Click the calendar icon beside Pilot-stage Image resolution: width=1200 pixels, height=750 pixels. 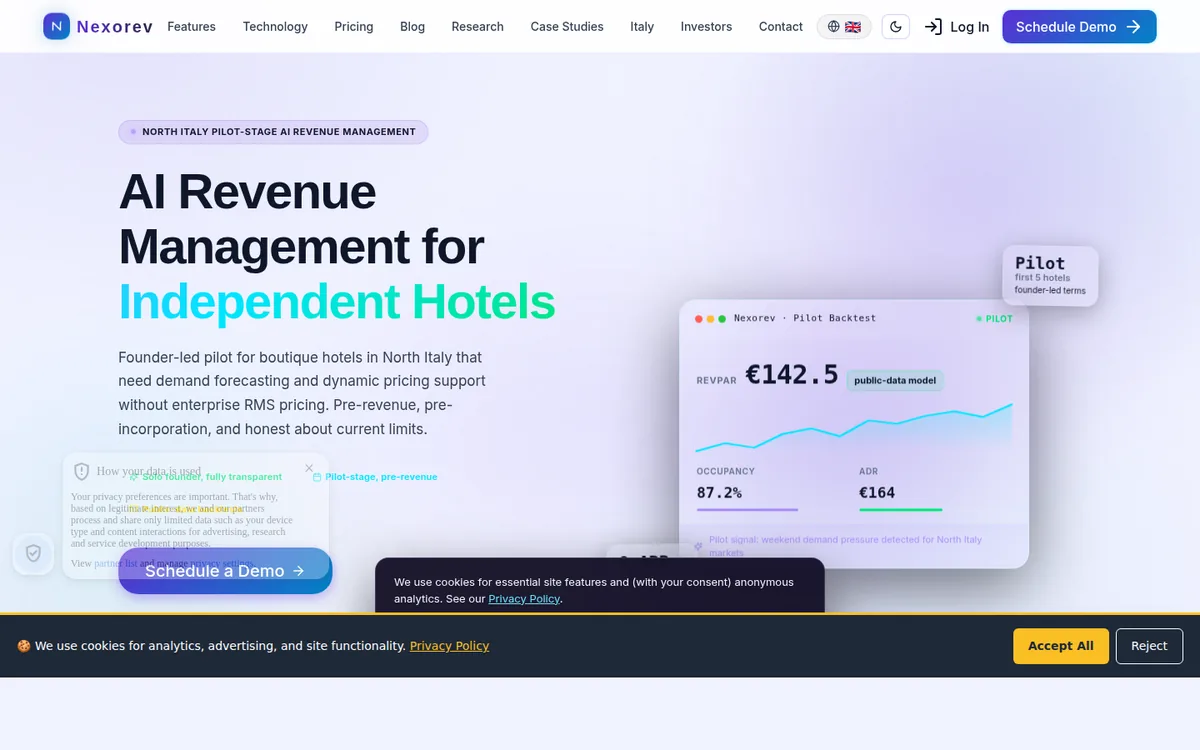click(317, 477)
